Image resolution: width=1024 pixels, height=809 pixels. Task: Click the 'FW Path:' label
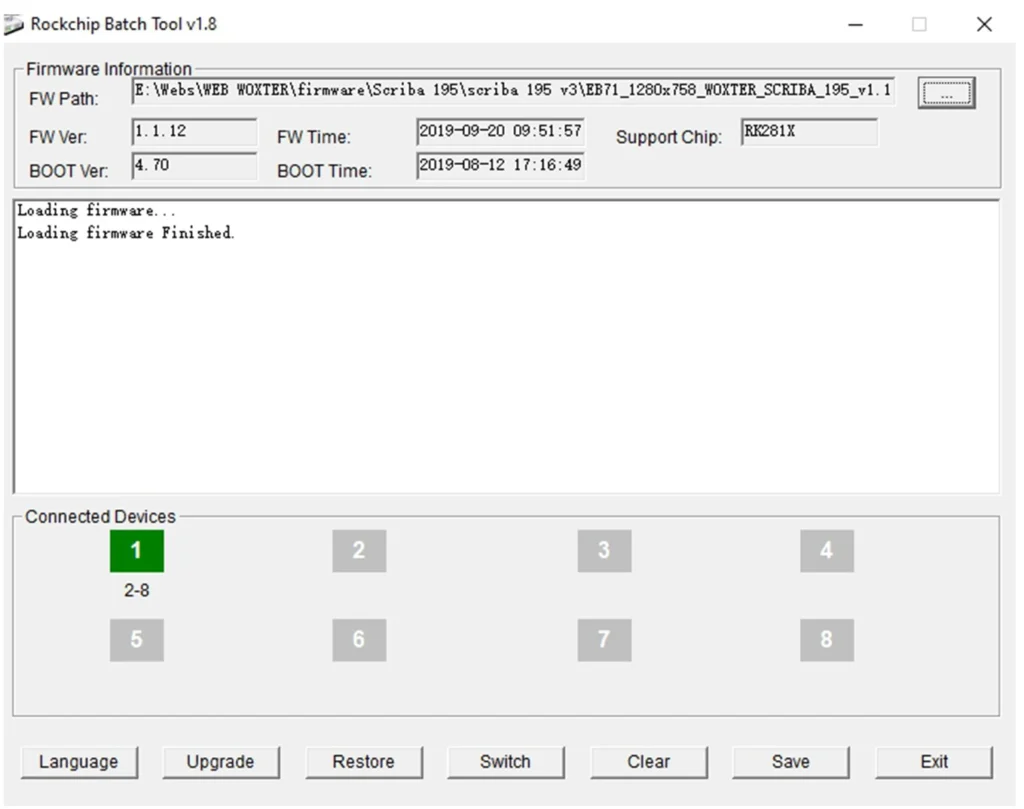click(64, 99)
